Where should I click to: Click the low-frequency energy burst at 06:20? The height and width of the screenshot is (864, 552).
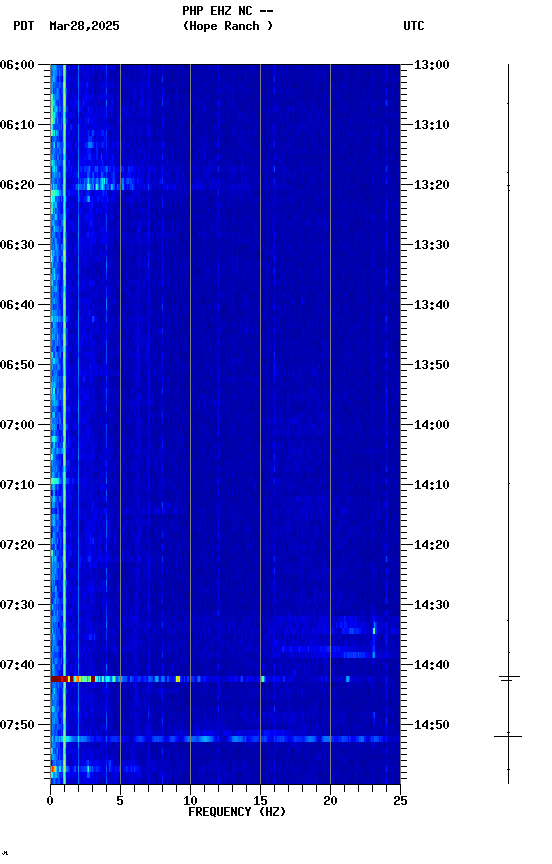(105, 183)
